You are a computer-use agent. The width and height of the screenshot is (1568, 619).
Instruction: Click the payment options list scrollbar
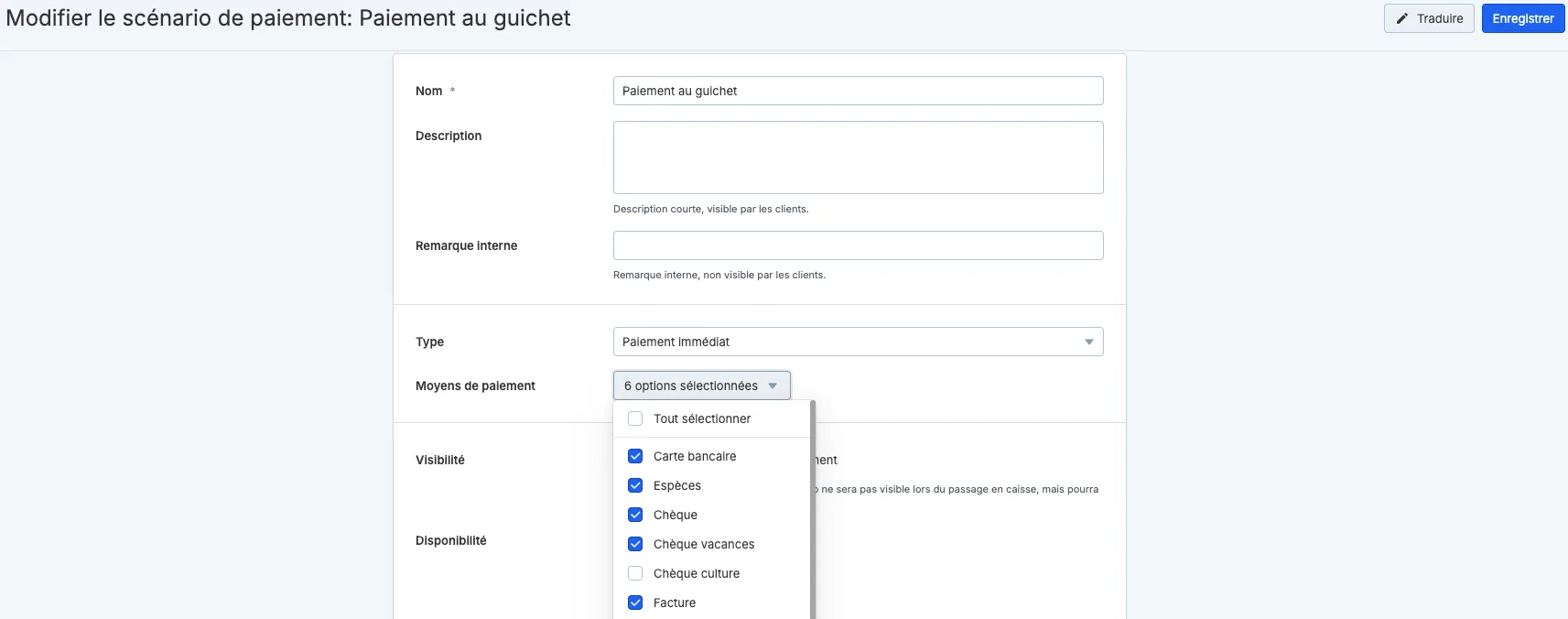pos(813,509)
